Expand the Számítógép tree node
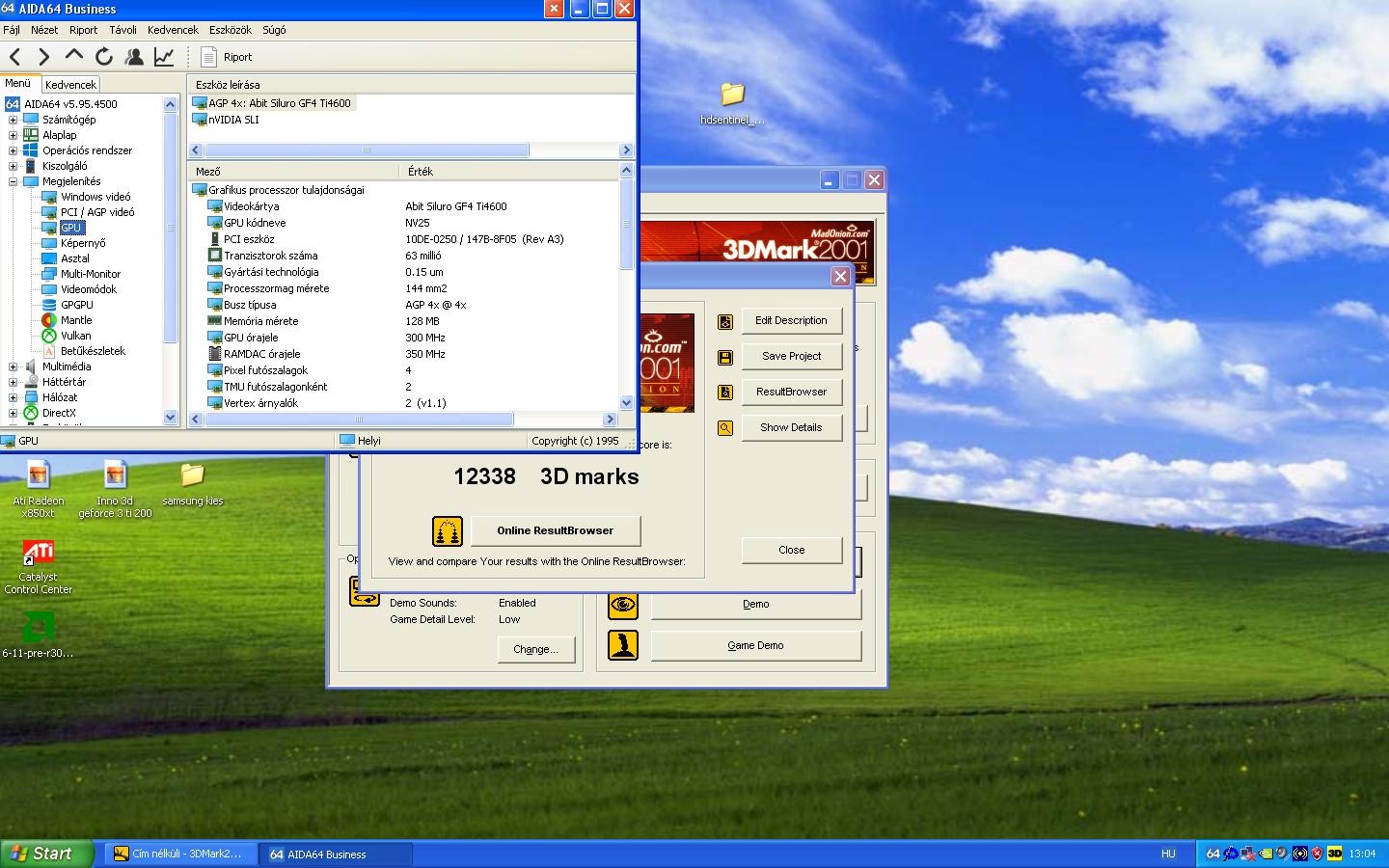The height and width of the screenshot is (868, 1389). click(13, 120)
